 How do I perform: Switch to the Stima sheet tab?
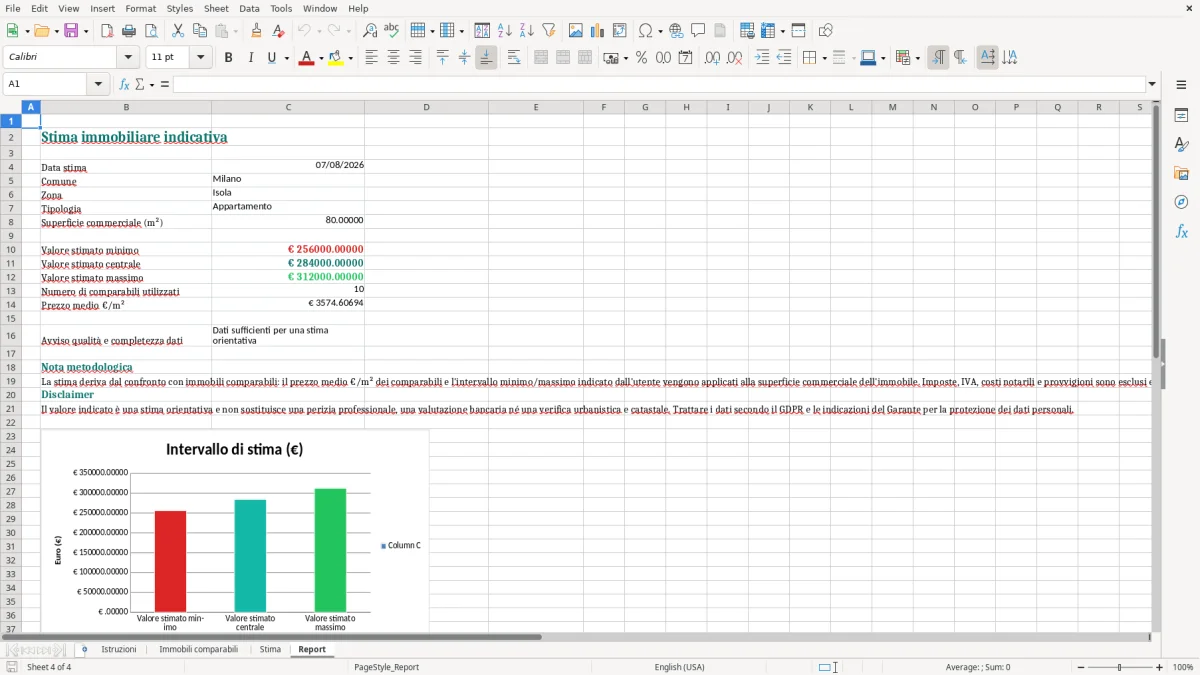(270, 649)
